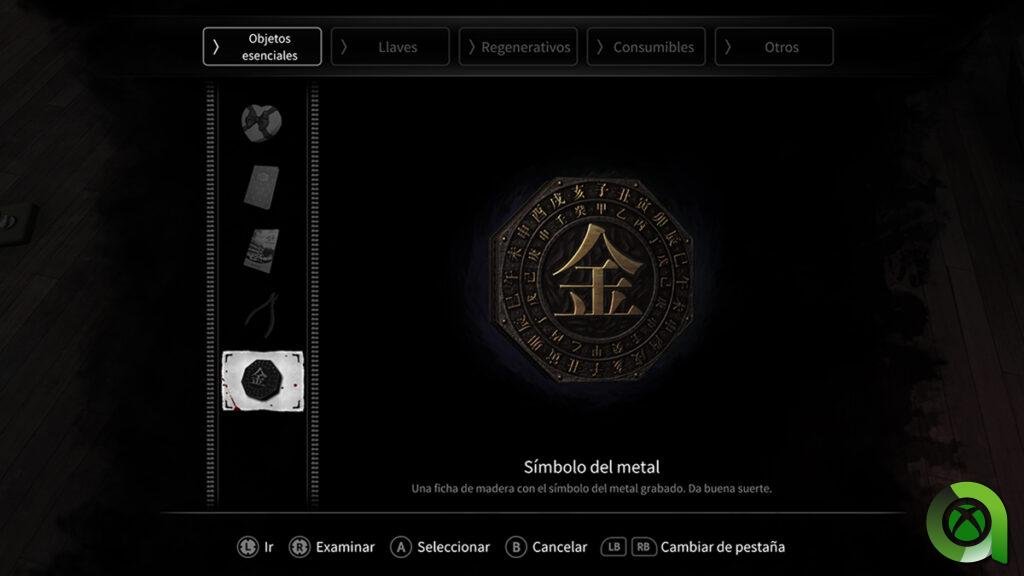Click the Cambiar de pestaña label
Viewport: 1024px width, 576px height.
click(722, 547)
